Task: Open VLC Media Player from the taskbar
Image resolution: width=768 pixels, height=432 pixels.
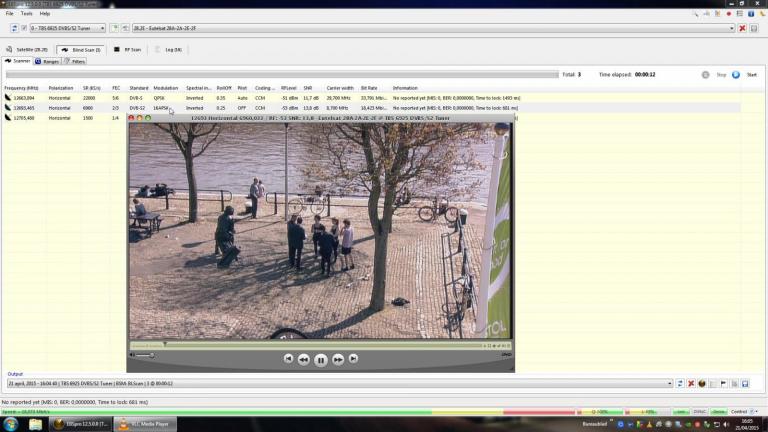Action: pyautogui.click(x=145, y=424)
